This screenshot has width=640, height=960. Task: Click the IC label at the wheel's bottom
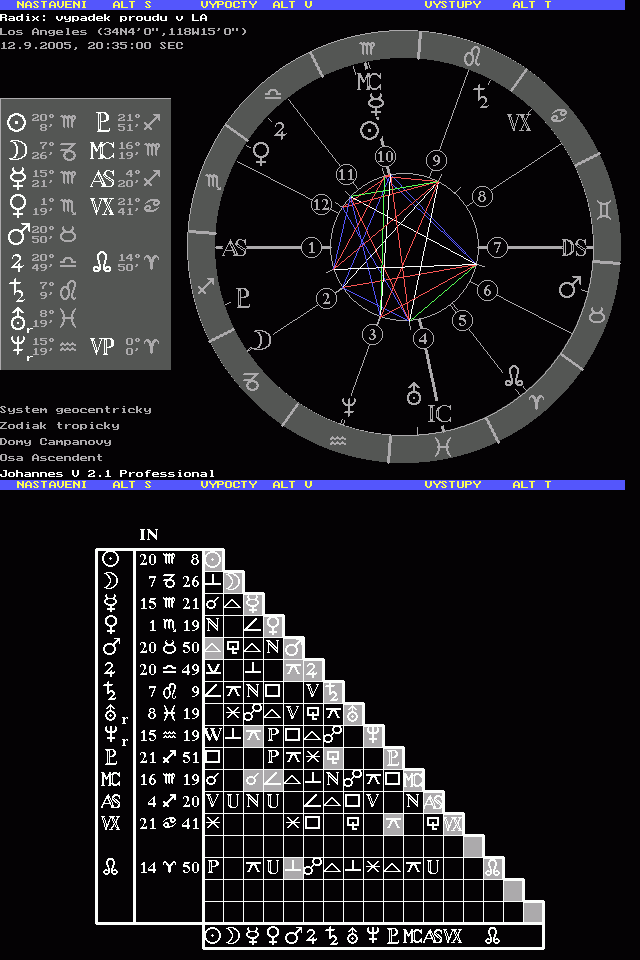tap(440, 413)
